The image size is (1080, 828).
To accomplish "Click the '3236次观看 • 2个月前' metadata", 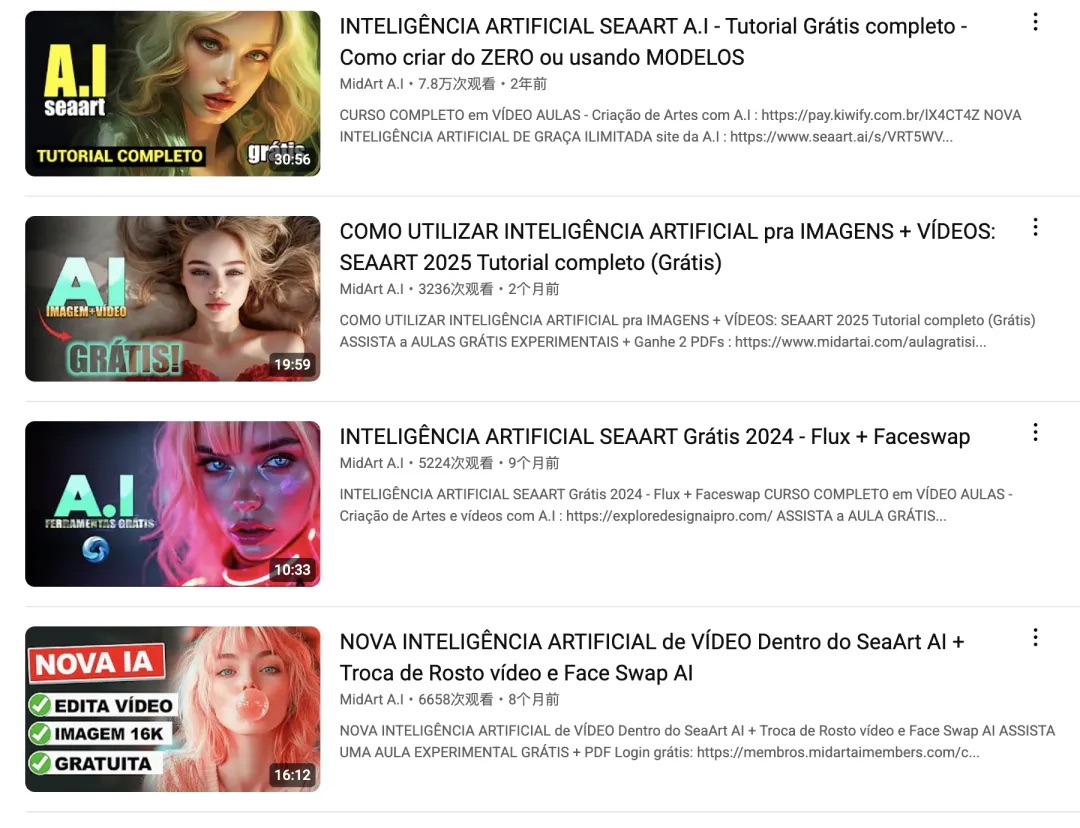I will click(488, 289).
